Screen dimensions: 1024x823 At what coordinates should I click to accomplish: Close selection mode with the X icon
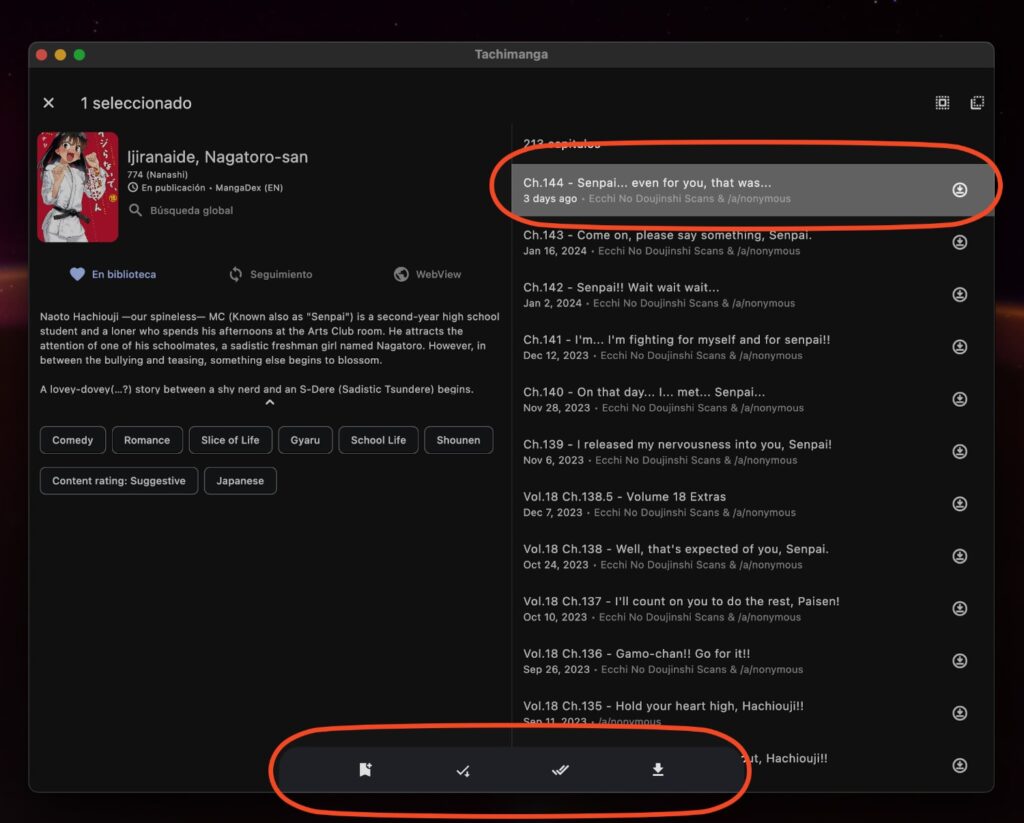coord(49,103)
